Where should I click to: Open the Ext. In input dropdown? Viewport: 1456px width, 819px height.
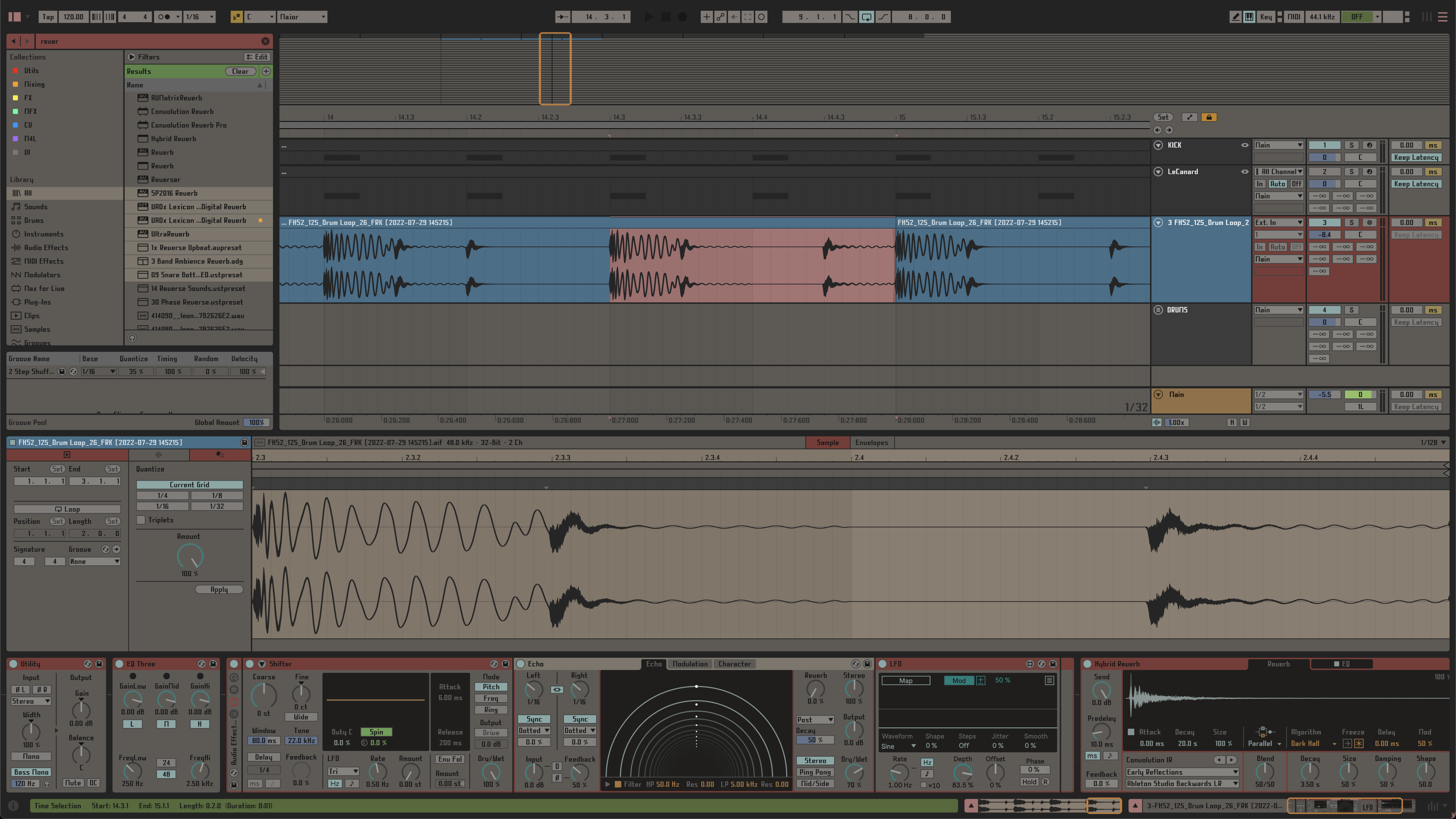(1279, 223)
